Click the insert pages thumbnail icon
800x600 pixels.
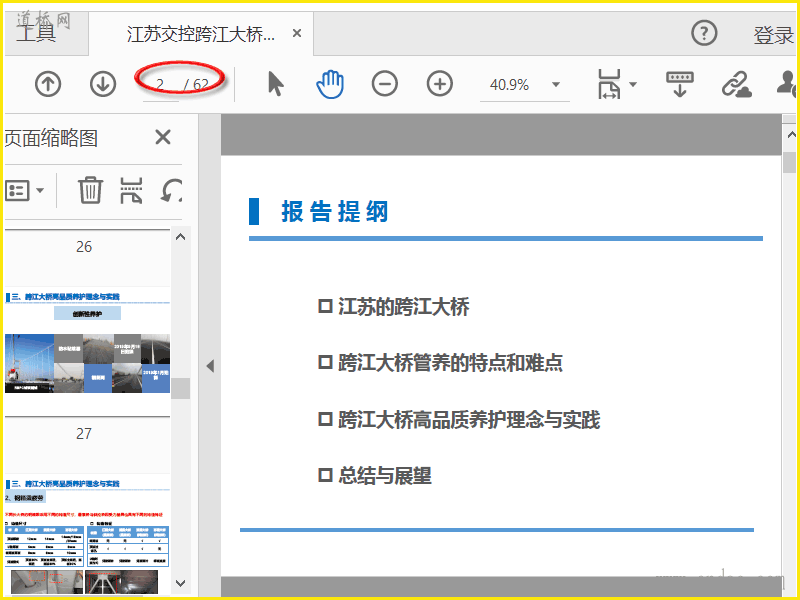pyautogui.click(x=131, y=190)
